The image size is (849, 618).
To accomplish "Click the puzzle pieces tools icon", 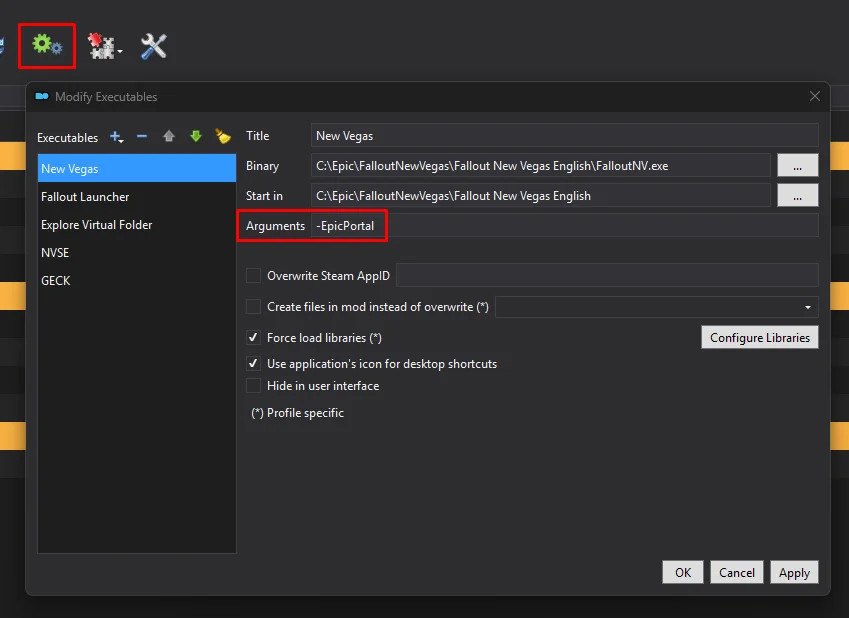I will (x=103, y=46).
